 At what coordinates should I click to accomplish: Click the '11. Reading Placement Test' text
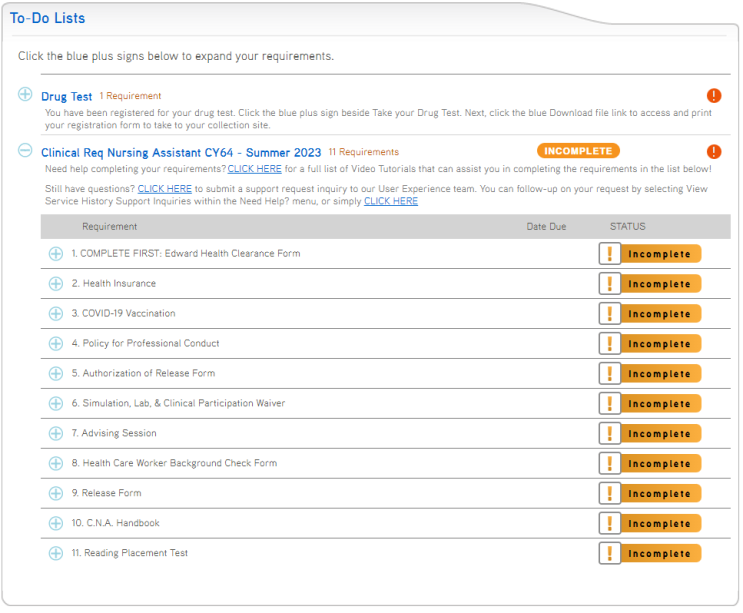(x=129, y=553)
